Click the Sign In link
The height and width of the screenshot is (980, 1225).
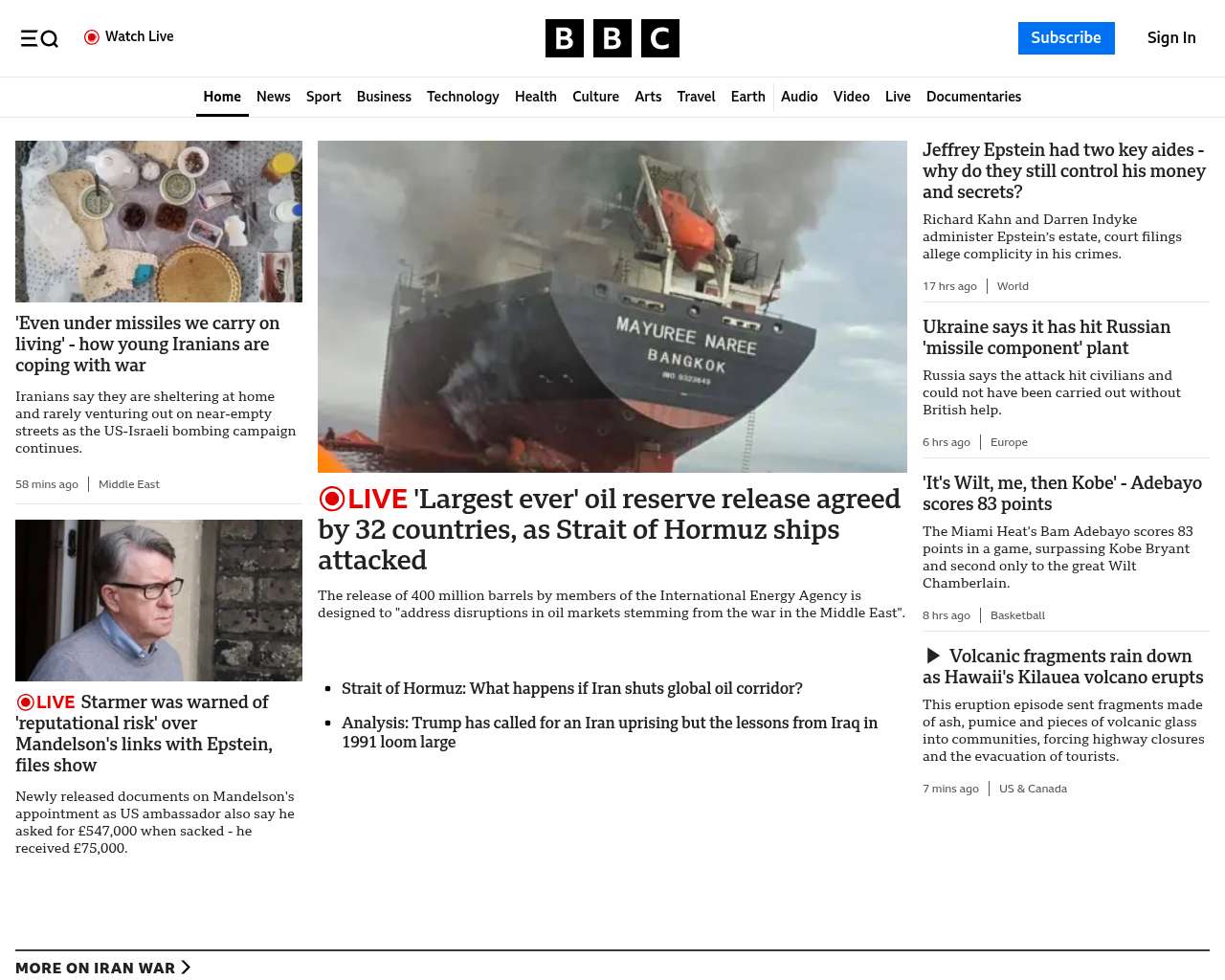[x=1171, y=38]
